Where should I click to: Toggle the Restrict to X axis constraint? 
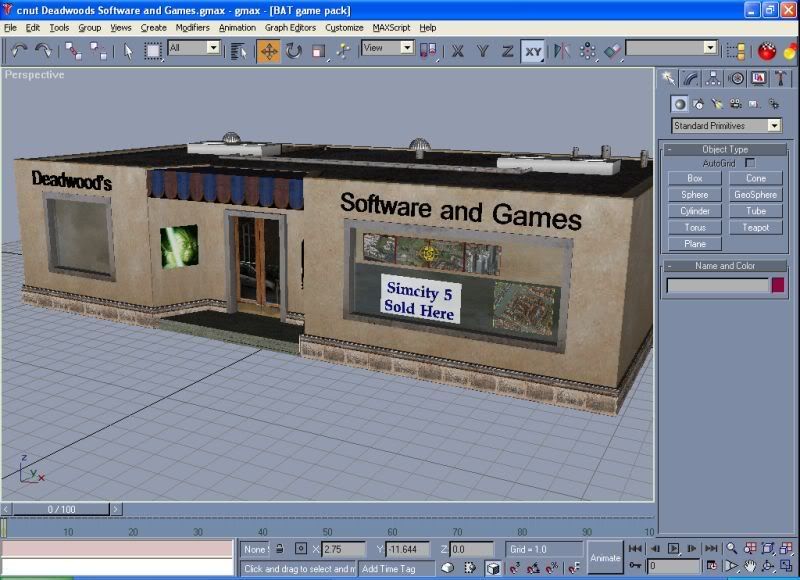click(458, 51)
